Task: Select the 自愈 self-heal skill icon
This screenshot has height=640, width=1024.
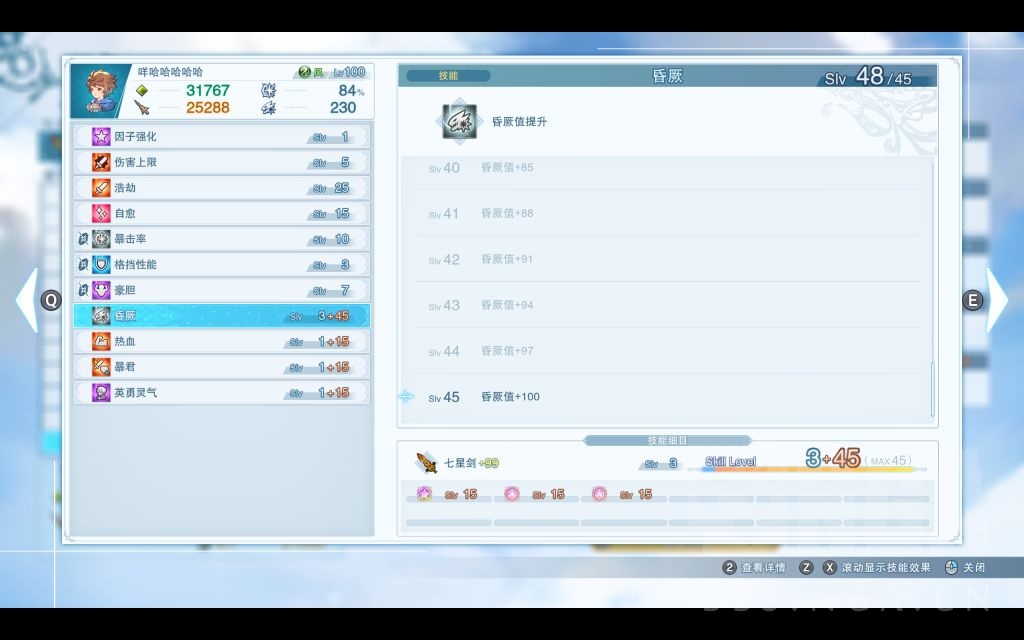Action: (100, 212)
